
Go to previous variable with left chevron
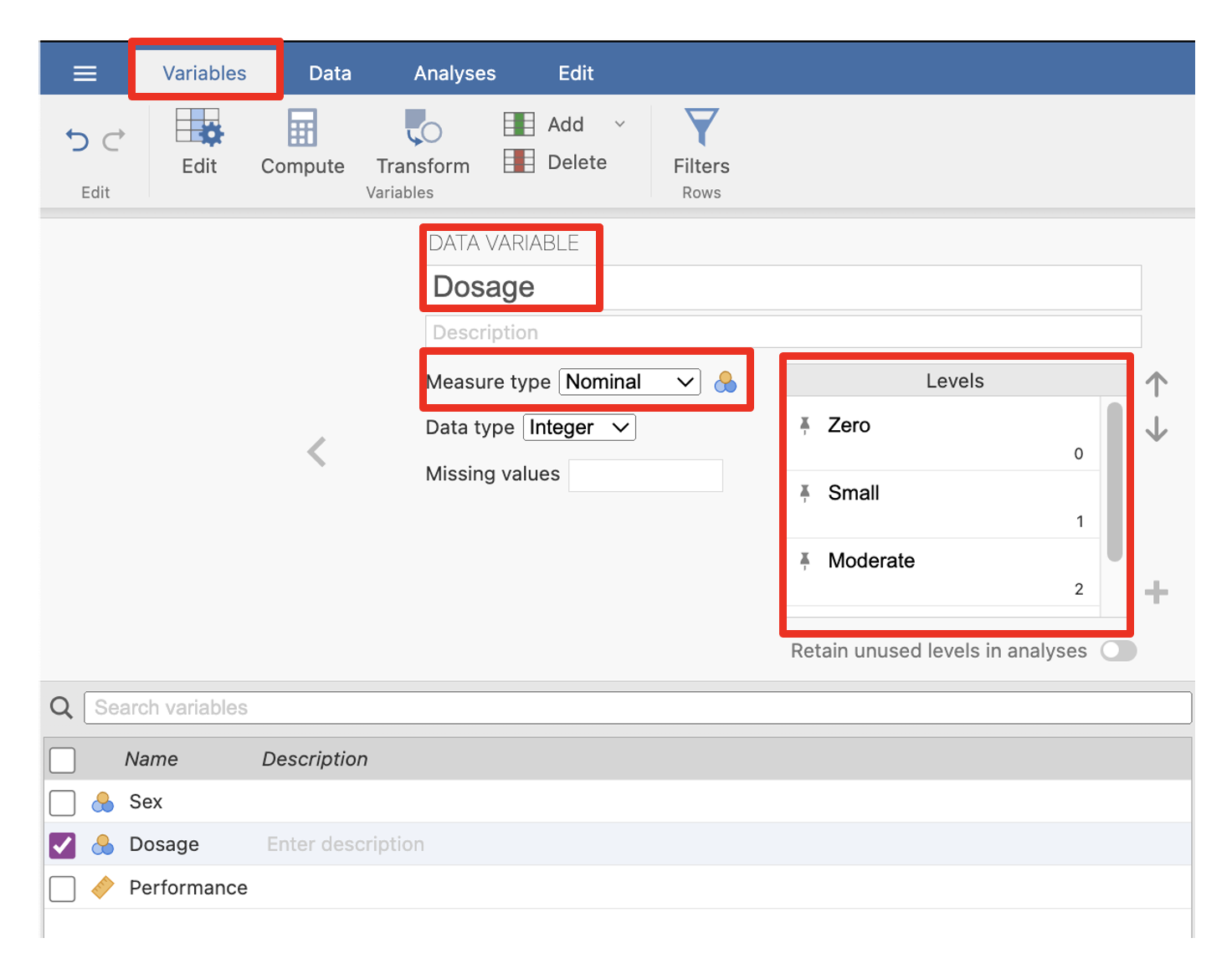pyautogui.click(x=316, y=452)
